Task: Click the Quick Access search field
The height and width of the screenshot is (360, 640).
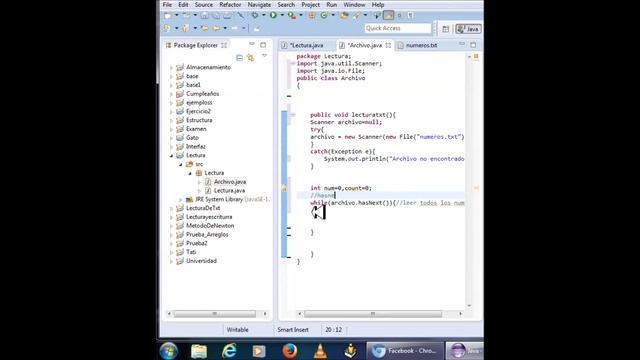Action: pos(398,28)
